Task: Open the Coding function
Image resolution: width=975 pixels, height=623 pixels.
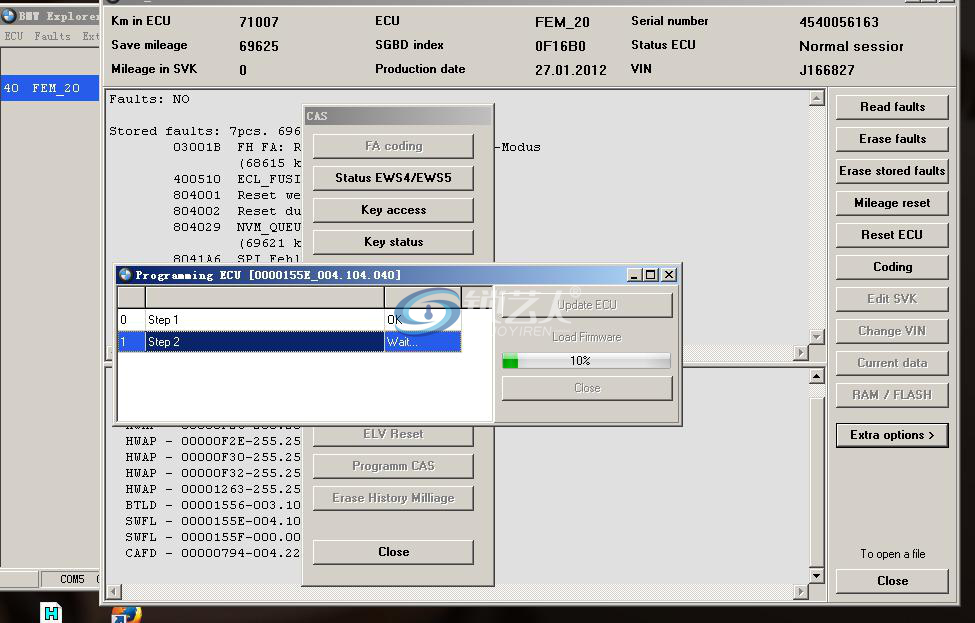Action: pyautogui.click(x=892, y=267)
